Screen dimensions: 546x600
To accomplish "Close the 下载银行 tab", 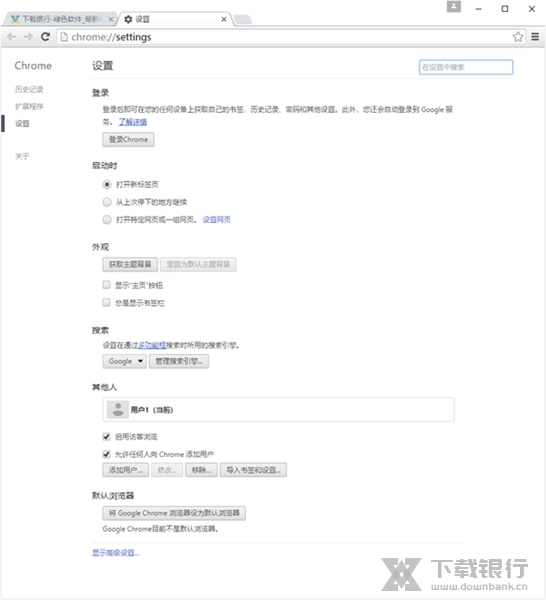I will [111, 19].
